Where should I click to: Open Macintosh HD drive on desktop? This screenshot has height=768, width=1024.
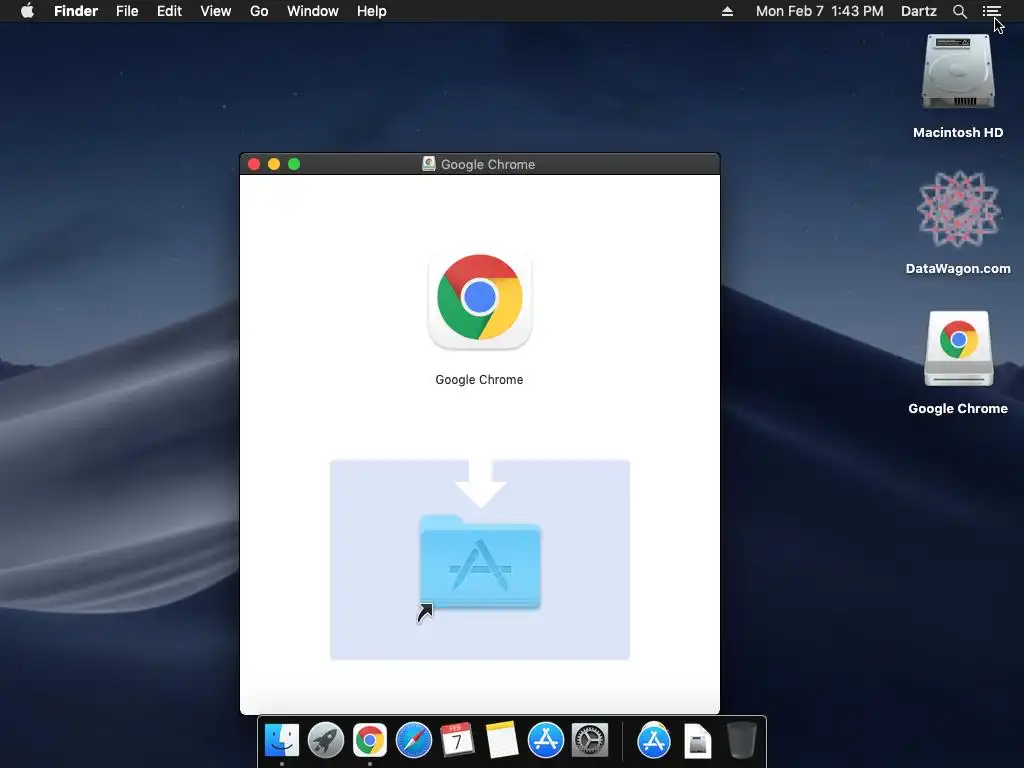[x=958, y=72]
